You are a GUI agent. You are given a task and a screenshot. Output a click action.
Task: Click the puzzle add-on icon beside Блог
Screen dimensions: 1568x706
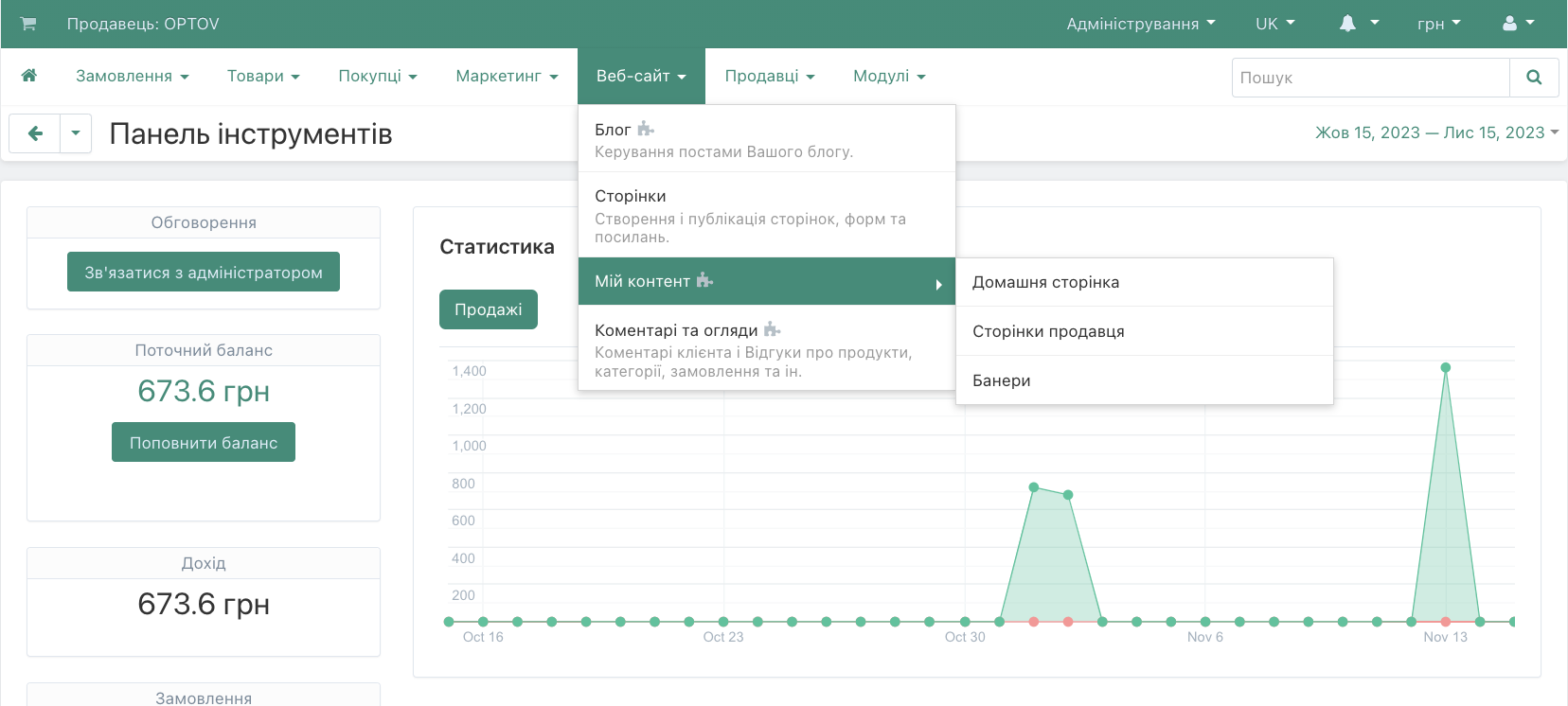[646, 129]
